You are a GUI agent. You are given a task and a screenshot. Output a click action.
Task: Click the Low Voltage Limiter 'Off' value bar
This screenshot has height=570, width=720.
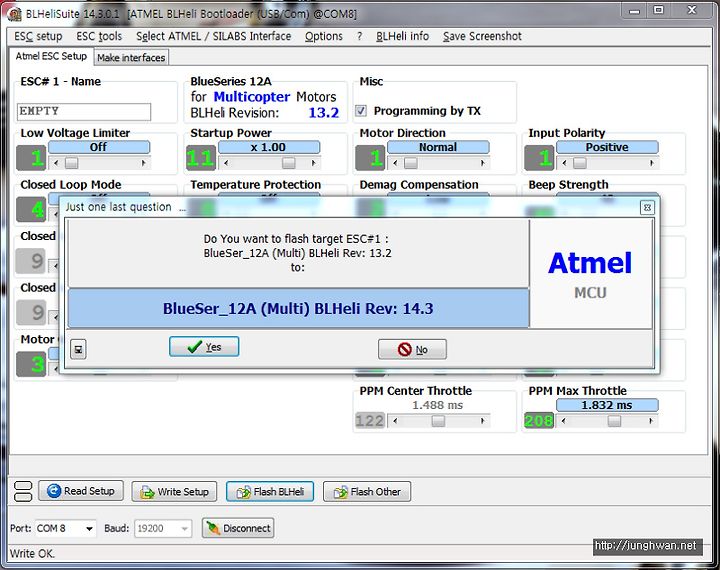(99, 147)
